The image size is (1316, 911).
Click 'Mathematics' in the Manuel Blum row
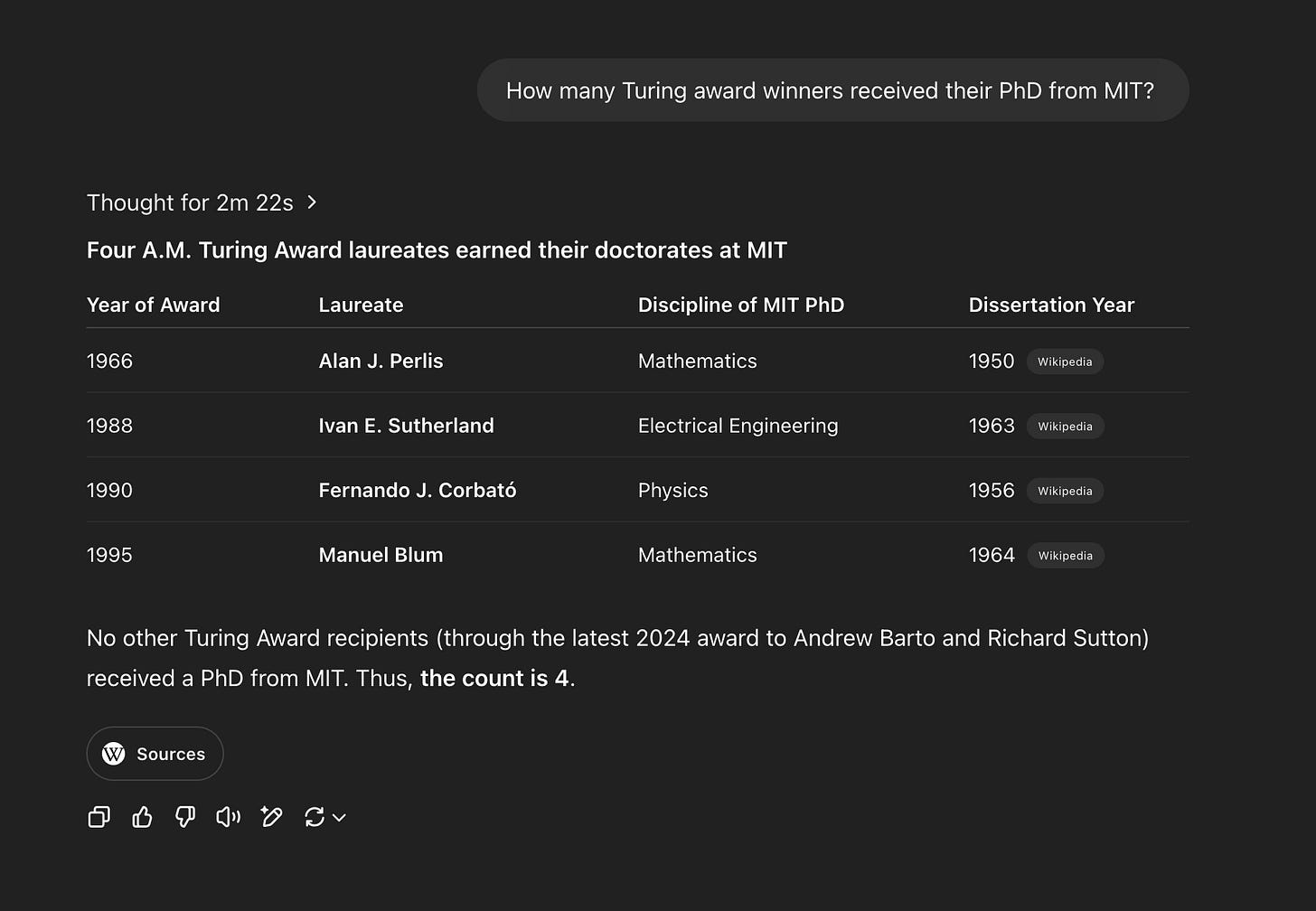point(698,555)
